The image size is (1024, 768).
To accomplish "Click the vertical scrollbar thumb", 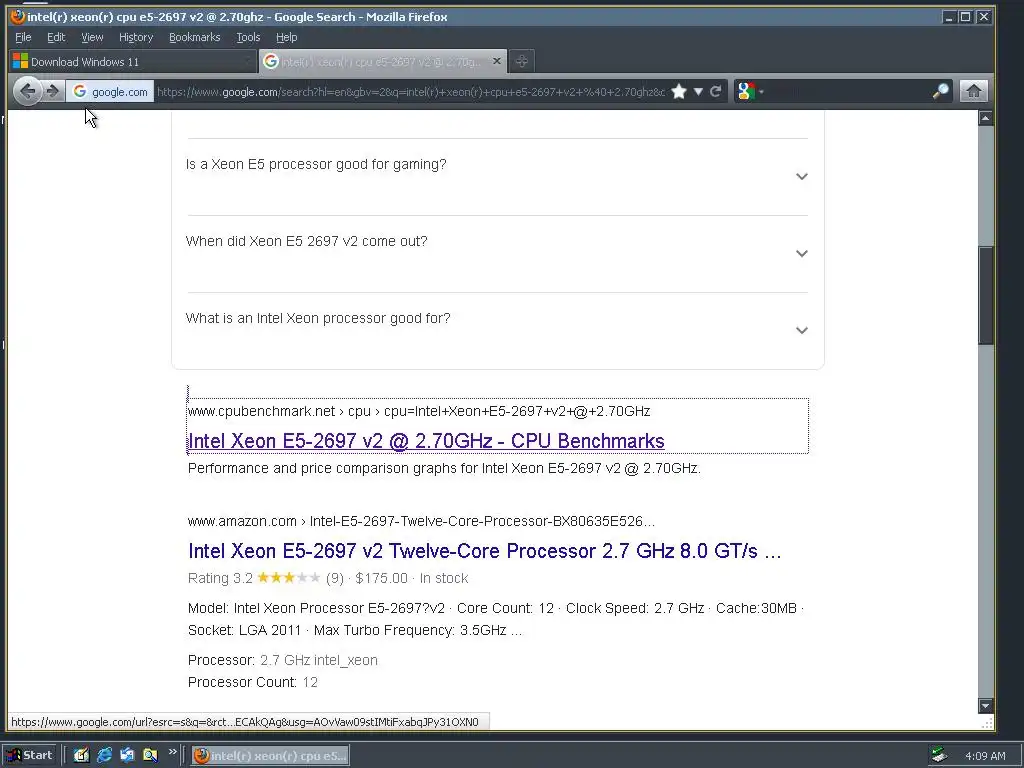I will click(x=985, y=295).
